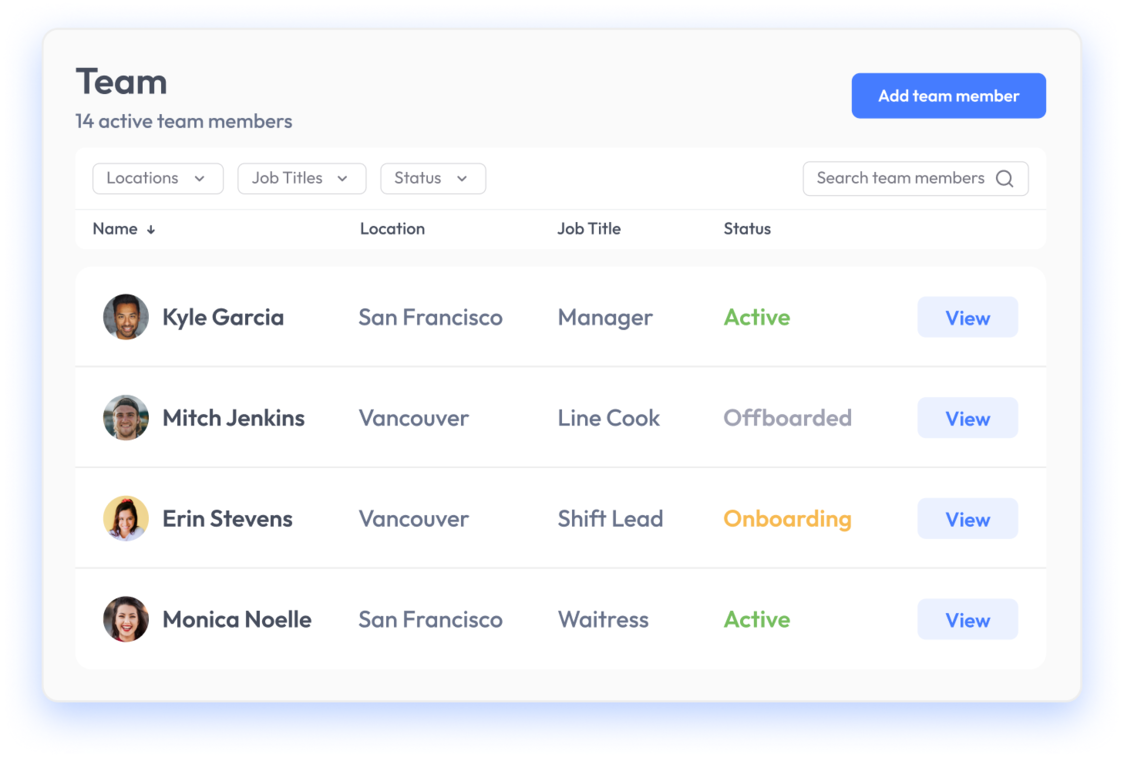Image resolution: width=1124 pixels, height=758 pixels.
Task: Open the View button for Erin Stevens
Action: (x=968, y=518)
